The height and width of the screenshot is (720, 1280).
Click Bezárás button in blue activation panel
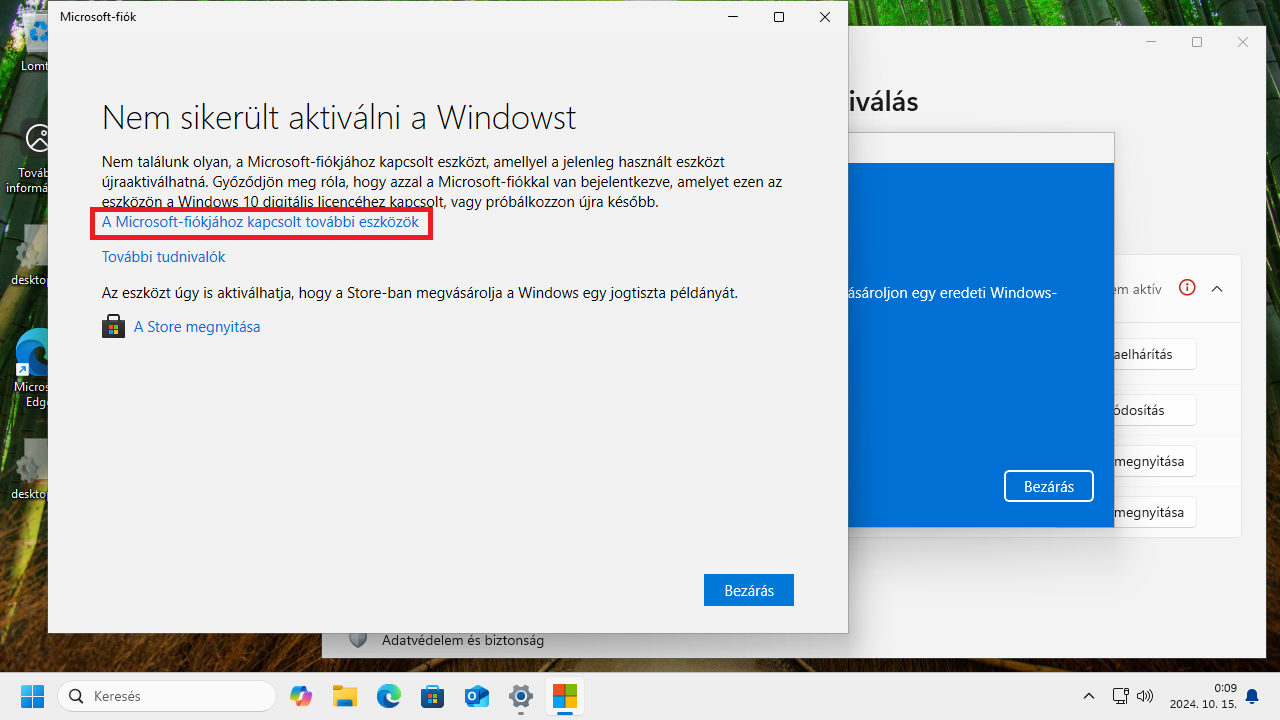click(x=1048, y=486)
